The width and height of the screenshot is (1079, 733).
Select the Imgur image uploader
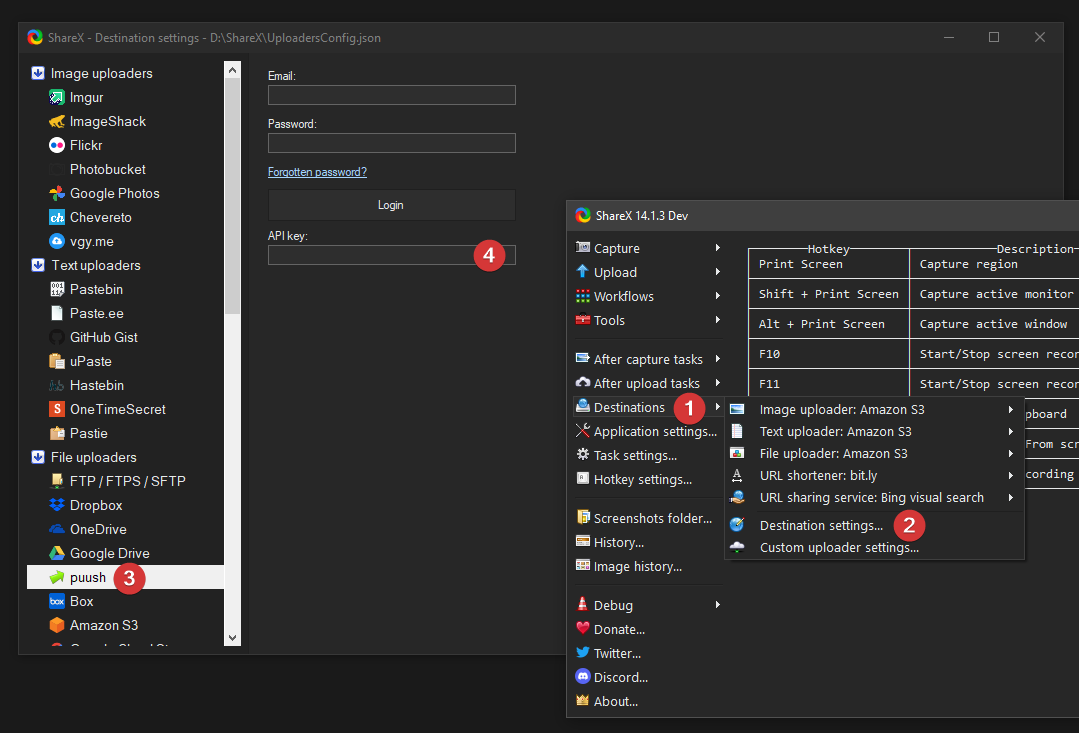point(85,97)
